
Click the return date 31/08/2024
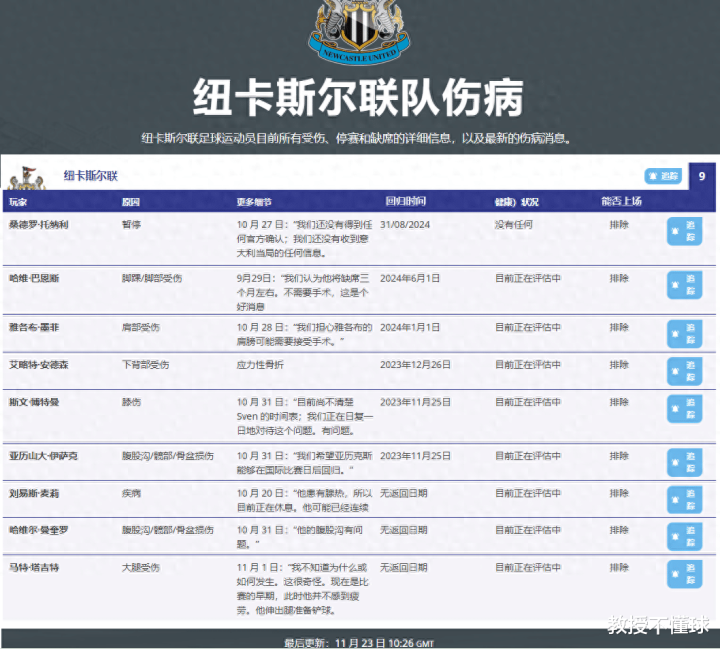tap(405, 225)
